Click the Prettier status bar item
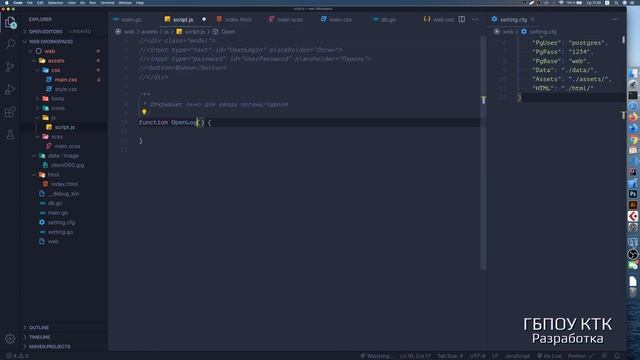 tap(581, 356)
